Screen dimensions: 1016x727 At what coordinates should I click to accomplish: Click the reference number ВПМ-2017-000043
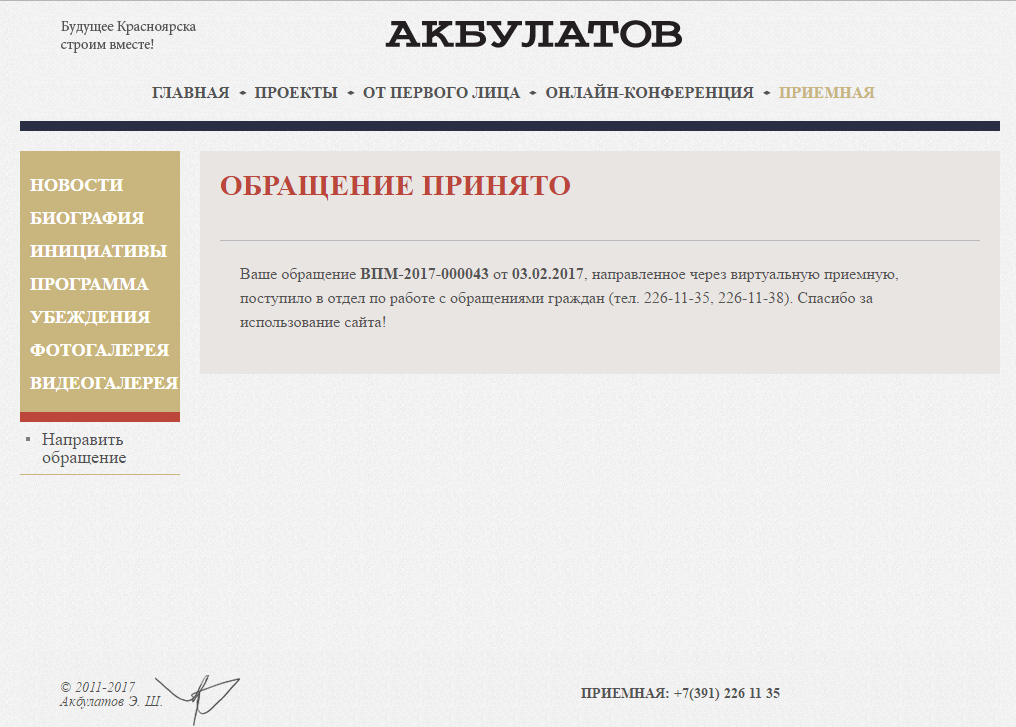pos(424,273)
